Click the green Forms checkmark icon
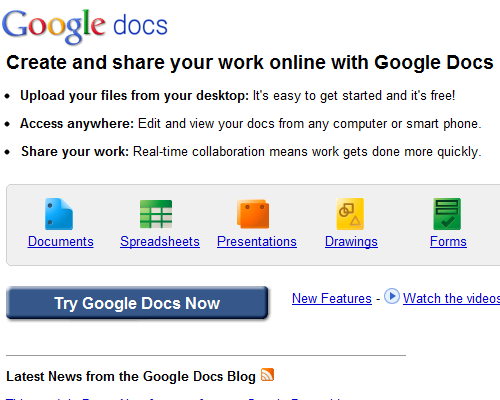The width and height of the screenshot is (500, 400). 447,214
